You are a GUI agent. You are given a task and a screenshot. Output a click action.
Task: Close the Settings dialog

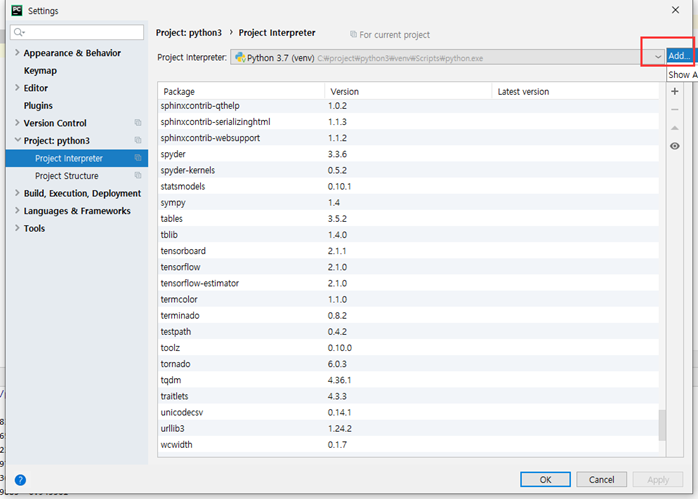tap(675, 10)
